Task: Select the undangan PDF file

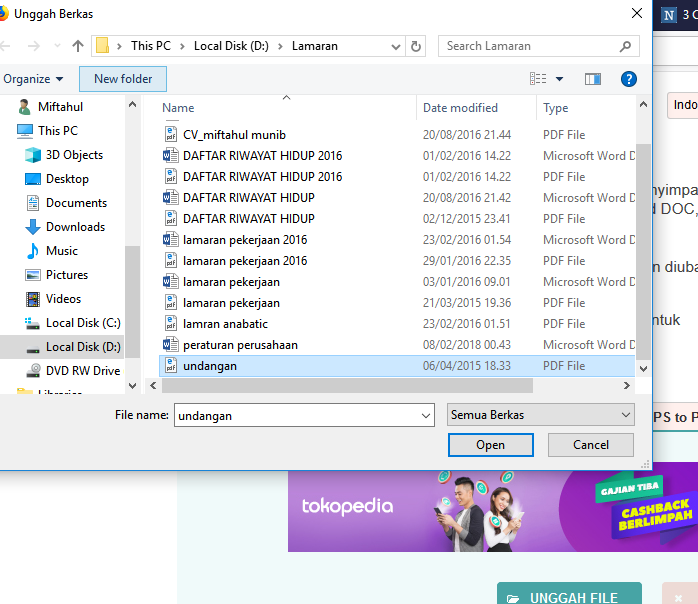Action: [397, 366]
